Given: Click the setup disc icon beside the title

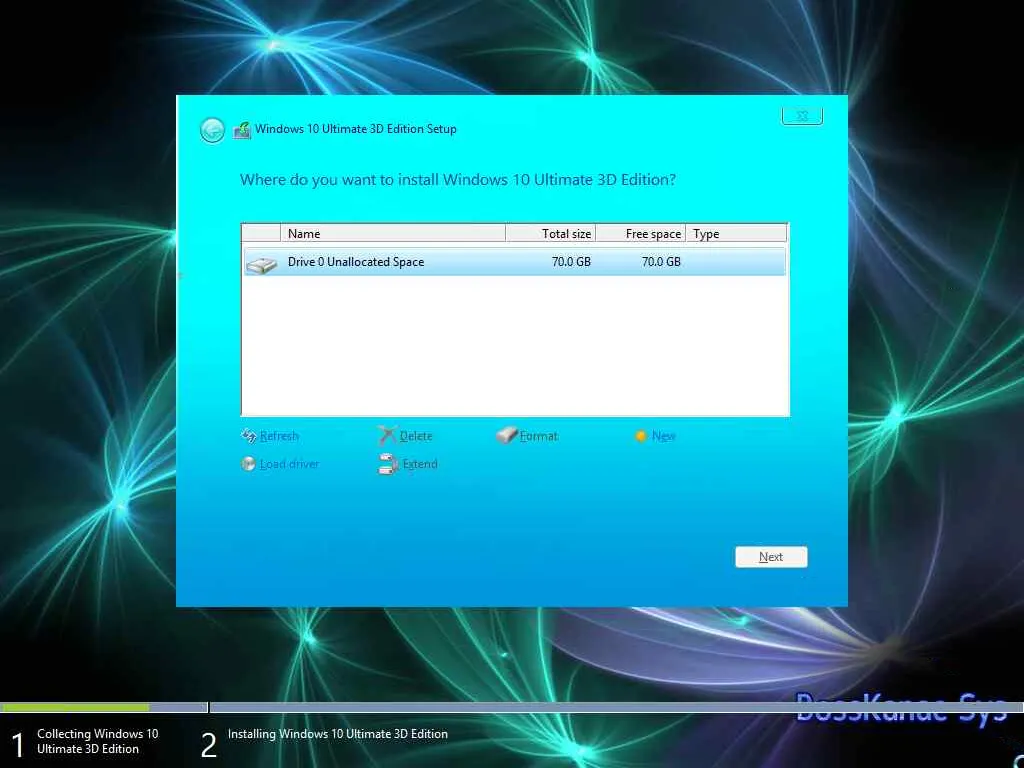Looking at the screenshot, I should (x=242, y=130).
